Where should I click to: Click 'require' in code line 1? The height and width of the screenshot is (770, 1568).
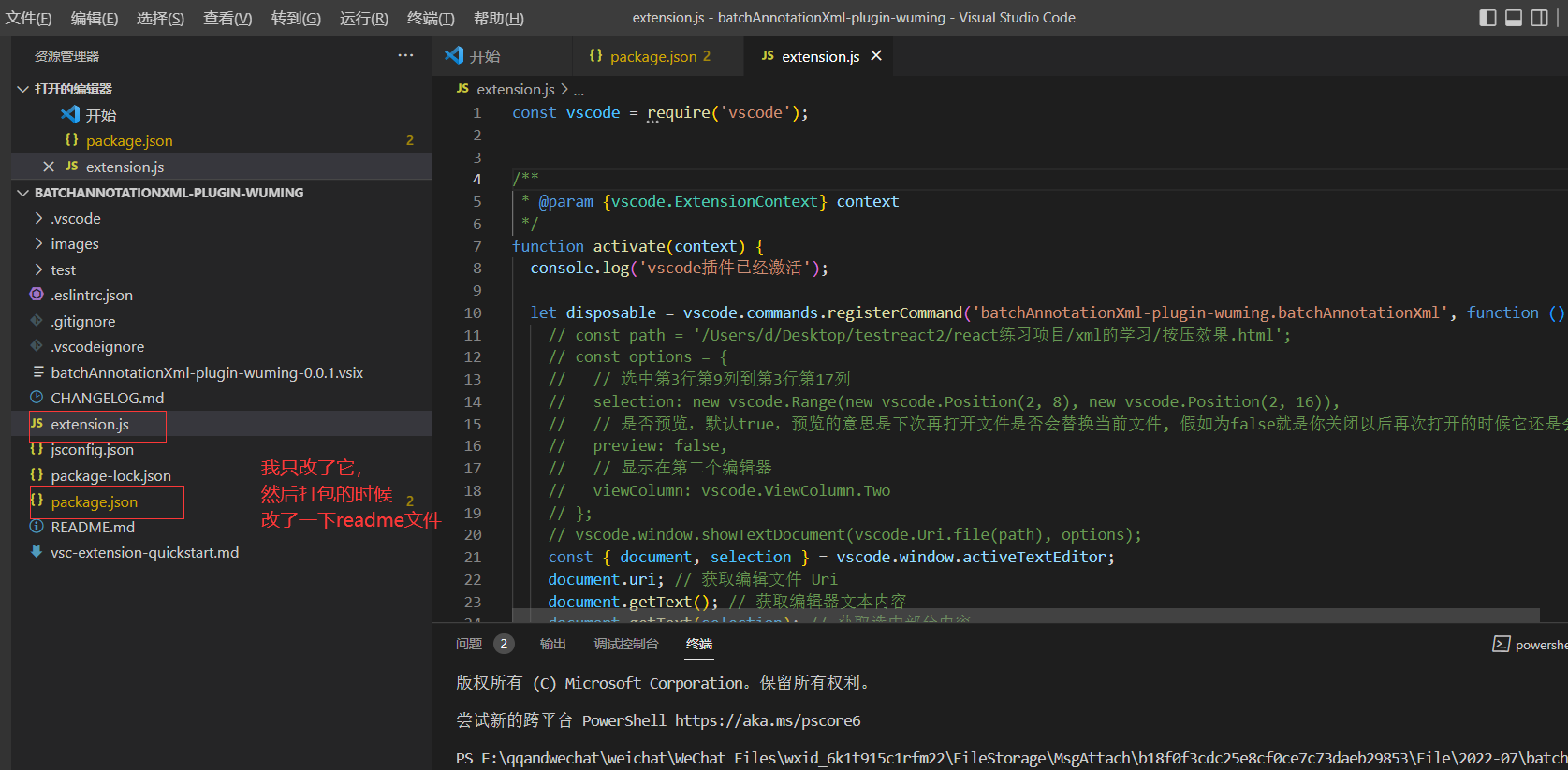tap(679, 112)
